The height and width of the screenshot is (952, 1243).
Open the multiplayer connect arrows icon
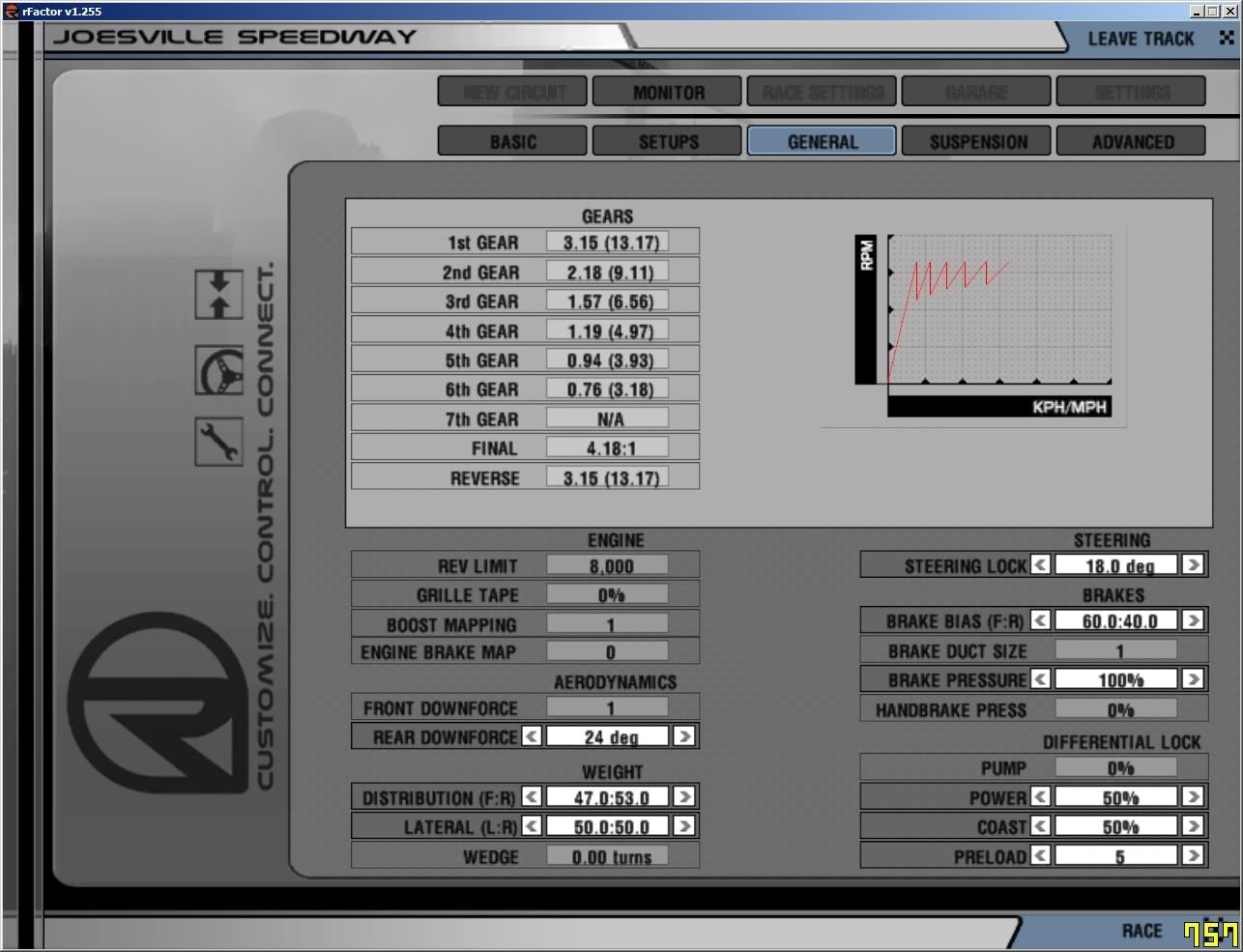coord(219,295)
